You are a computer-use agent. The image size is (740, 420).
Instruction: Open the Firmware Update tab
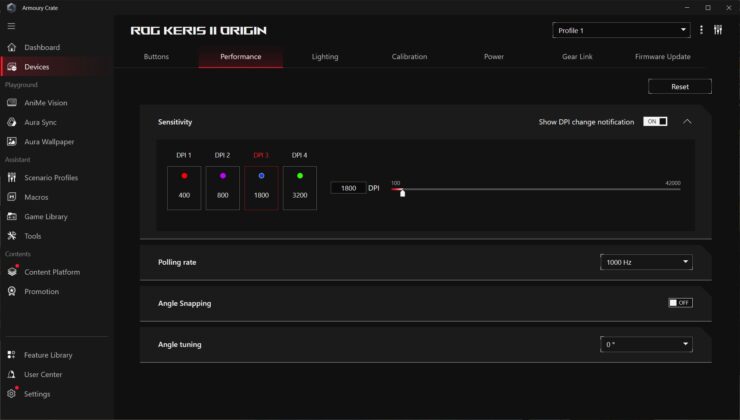[663, 57]
